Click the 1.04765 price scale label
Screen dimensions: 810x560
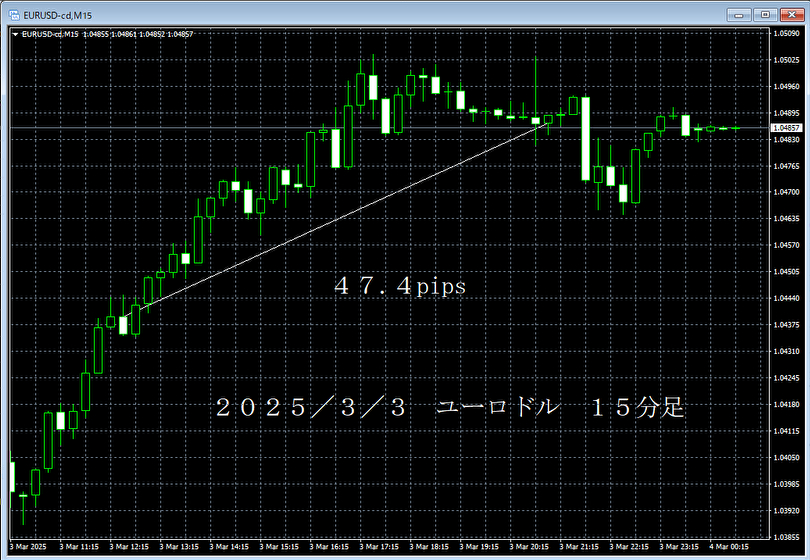tap(786, 166)
